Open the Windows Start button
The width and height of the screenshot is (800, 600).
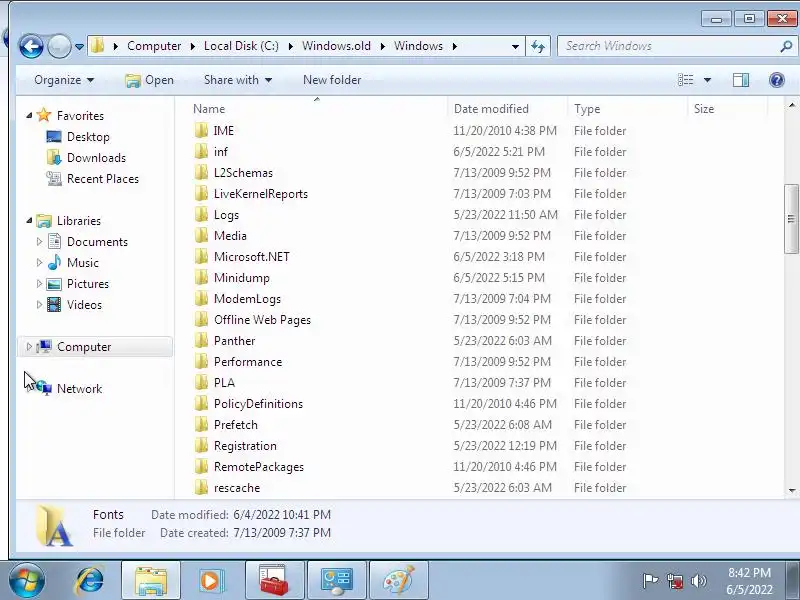27,580
